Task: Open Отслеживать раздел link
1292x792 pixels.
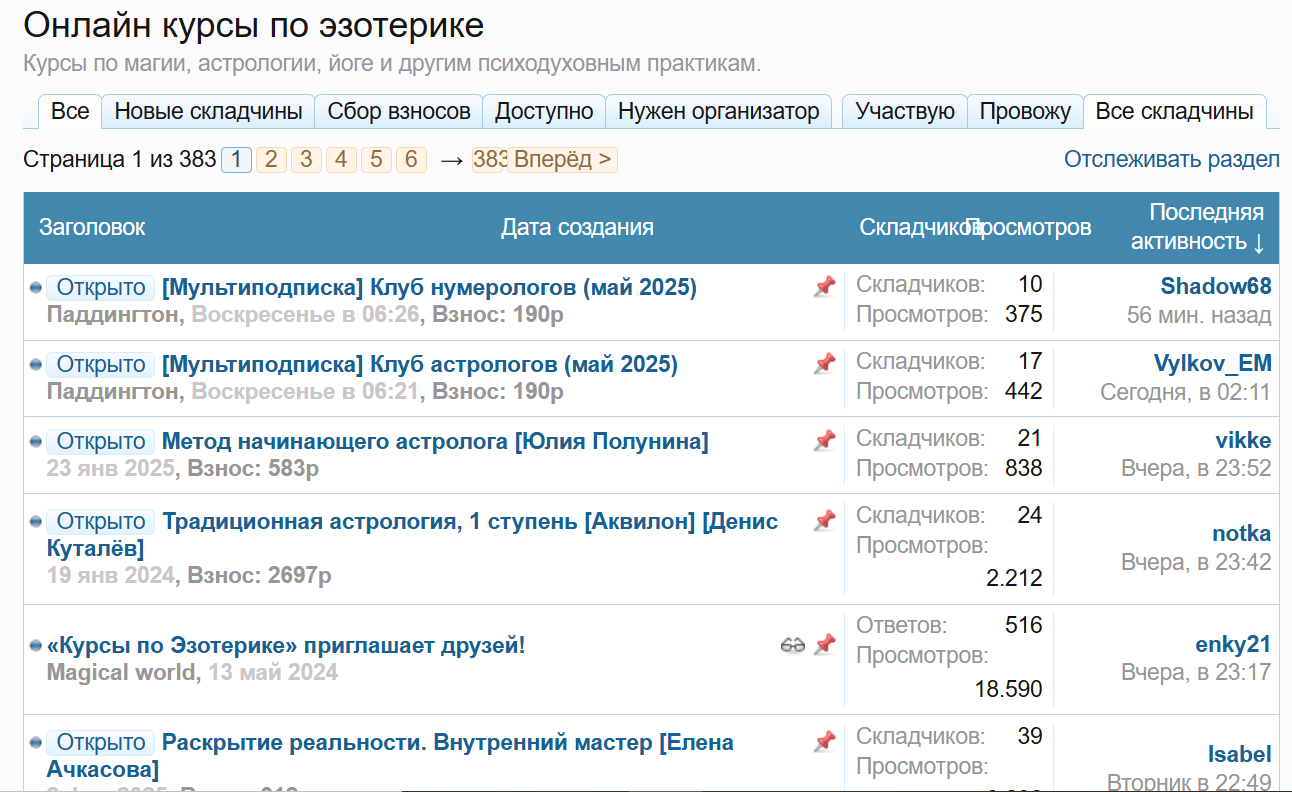Action: pos(1171,159)
